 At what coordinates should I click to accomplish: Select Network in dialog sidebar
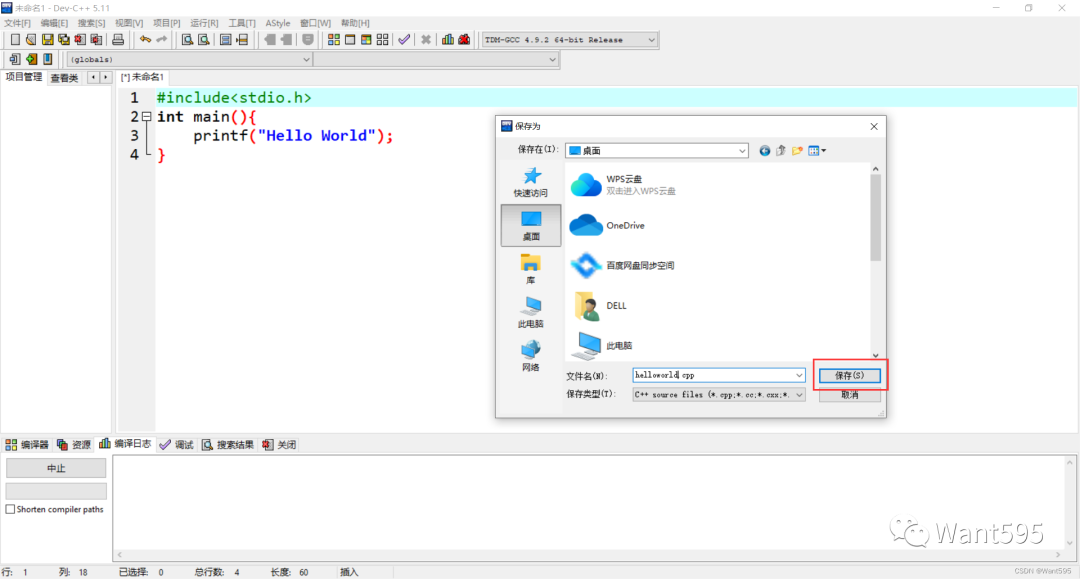(x=531, y=356)
